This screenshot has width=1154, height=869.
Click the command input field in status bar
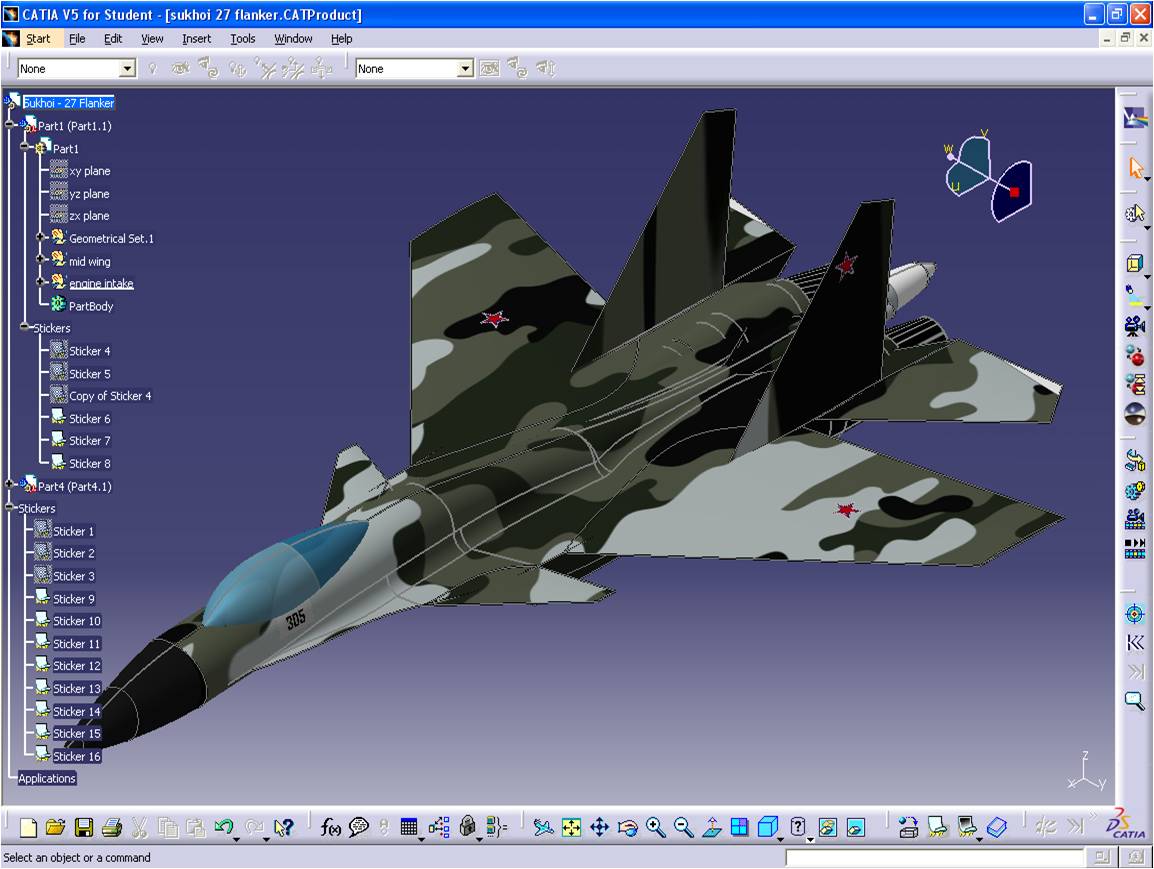pyautogui.click(x=934, y=857)
